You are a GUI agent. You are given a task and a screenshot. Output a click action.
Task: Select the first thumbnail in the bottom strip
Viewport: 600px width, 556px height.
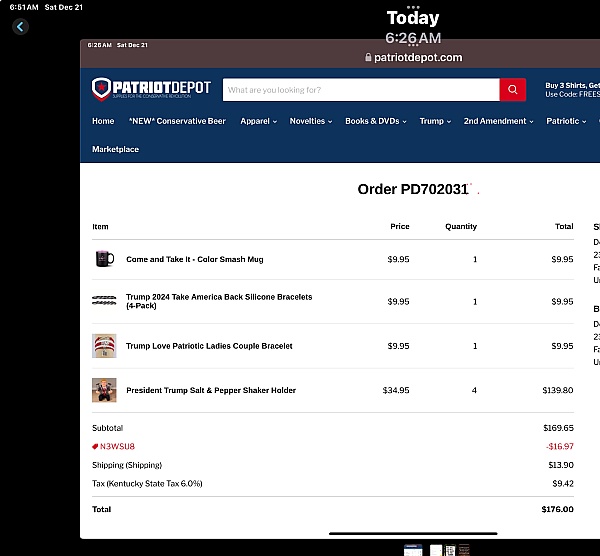(413, 550)
